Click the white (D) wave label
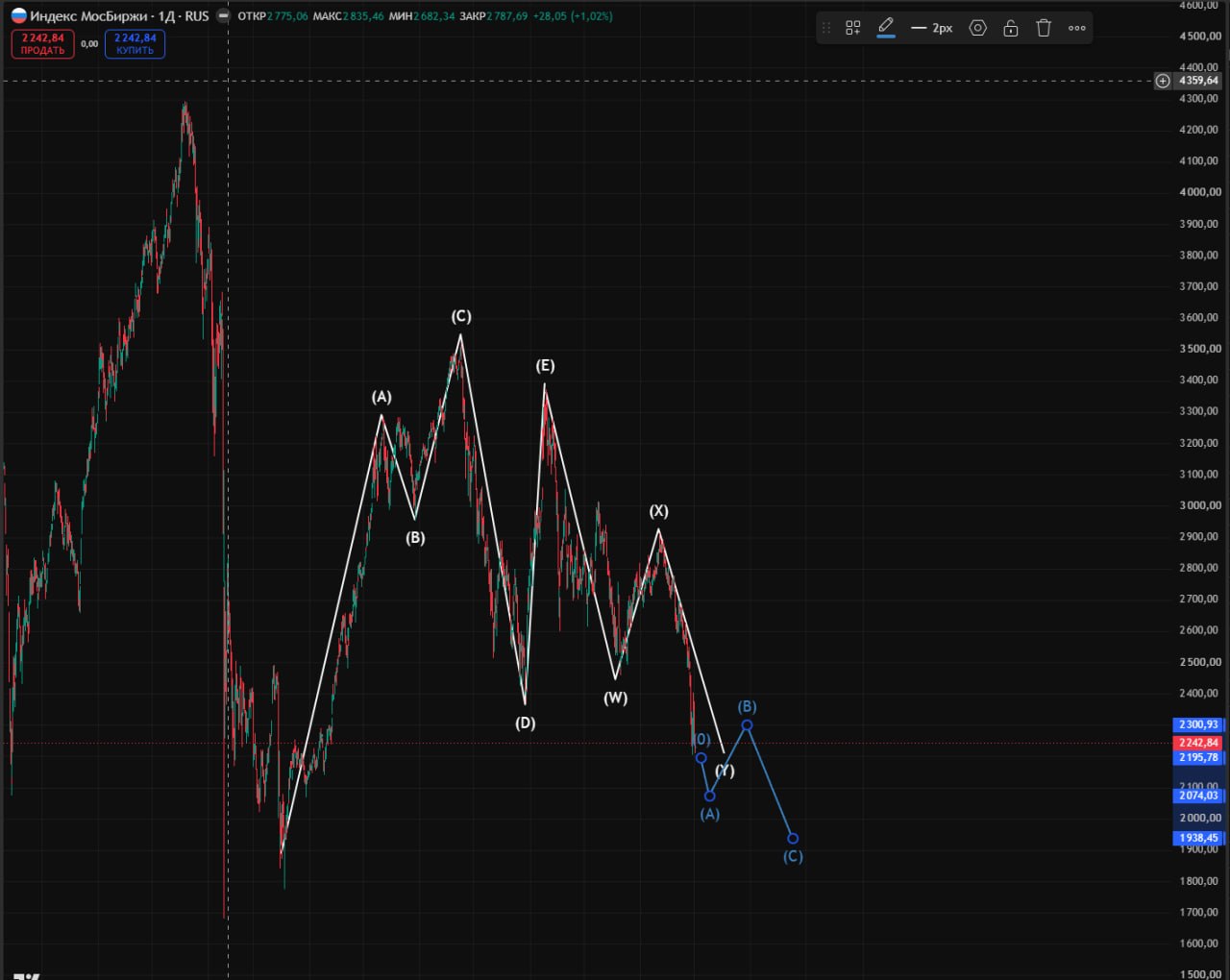Image resolution: width=1230 pixels, height=980 pixels. click(x=525, y=723)
